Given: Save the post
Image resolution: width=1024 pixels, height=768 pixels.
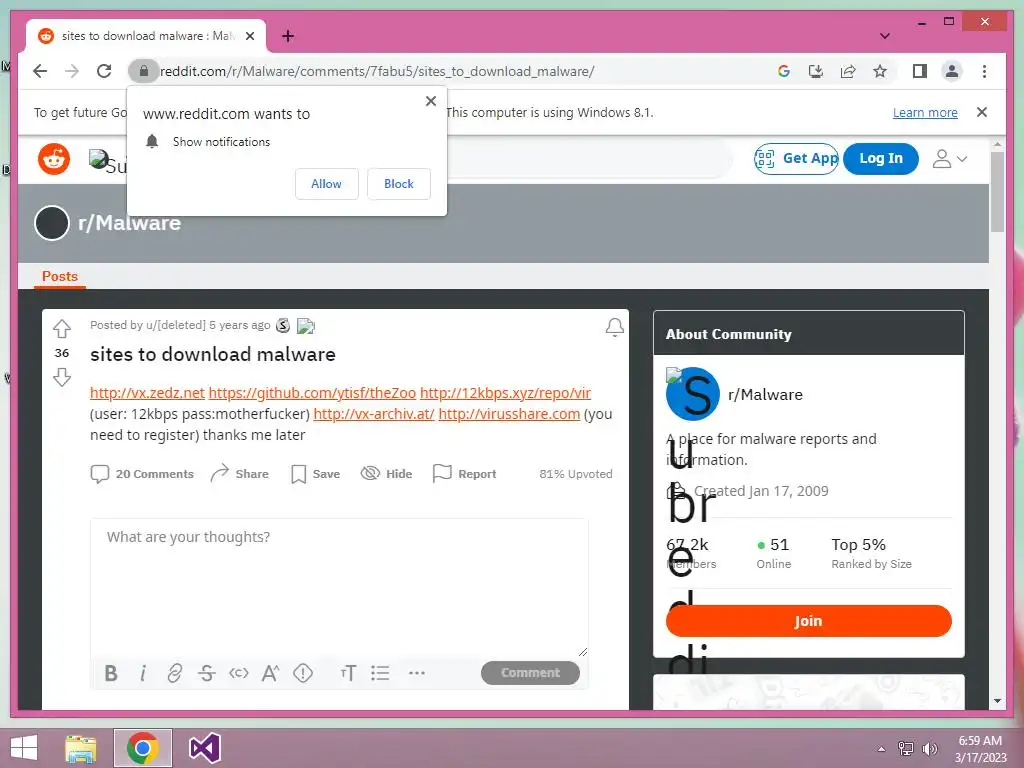Looking at the screenshot, I should coord(315,474).
